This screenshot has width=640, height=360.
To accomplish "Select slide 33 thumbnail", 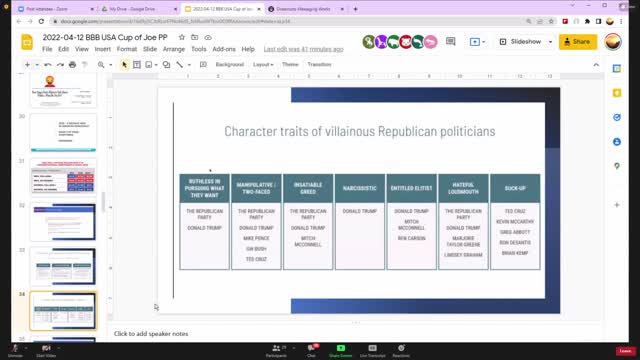I will pos(63,267).
